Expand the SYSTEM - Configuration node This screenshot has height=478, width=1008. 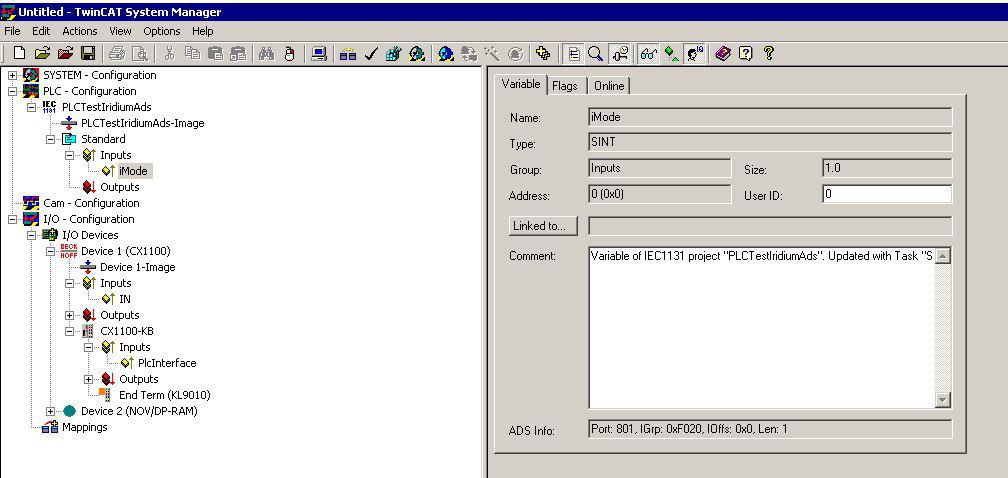tap(12, 75)
